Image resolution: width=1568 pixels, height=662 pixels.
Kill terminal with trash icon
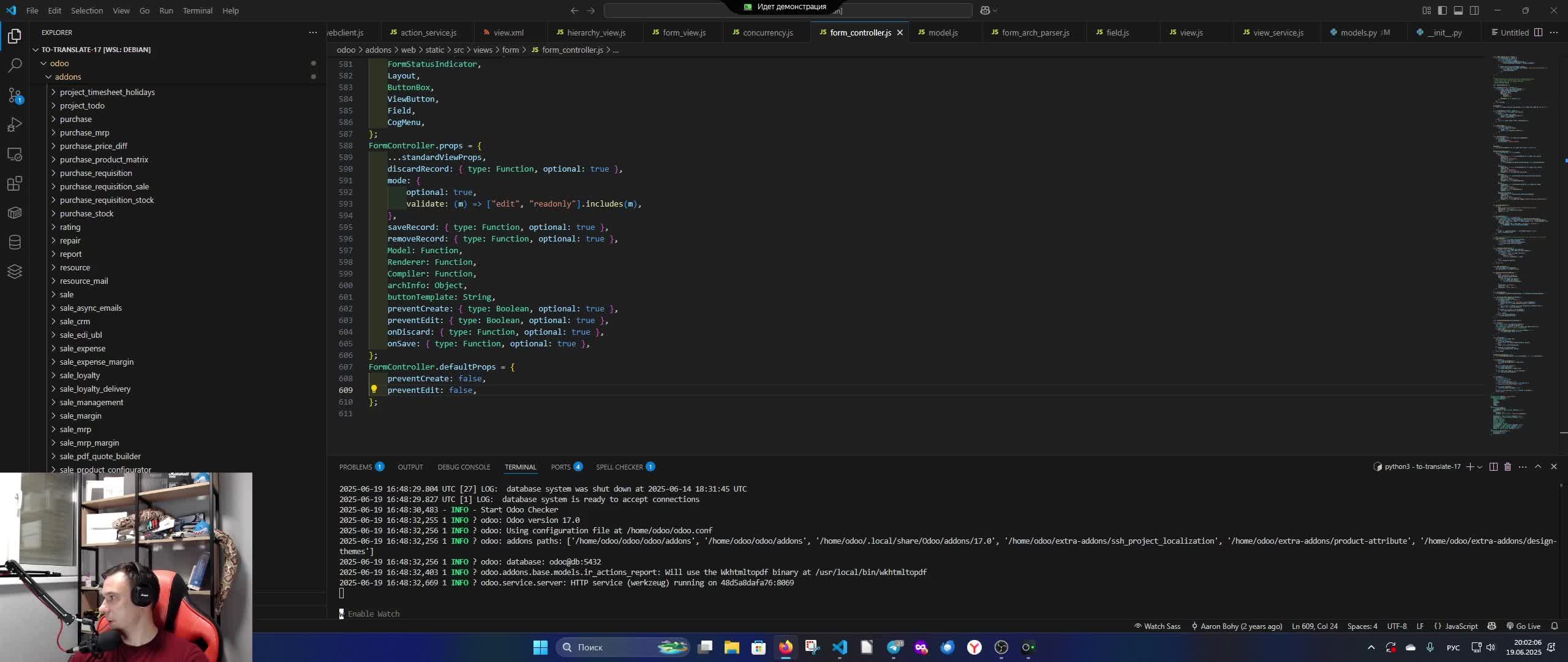pos(1507,467)
